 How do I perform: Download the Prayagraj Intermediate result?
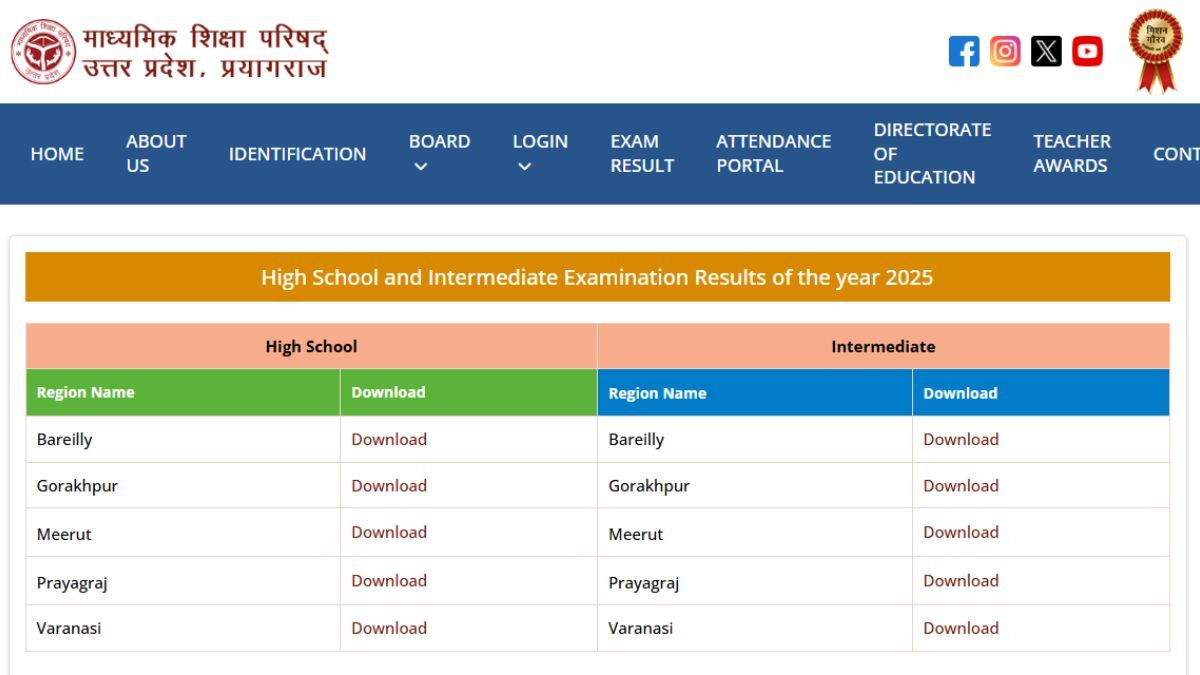pyautogui.click(x=961, y=580)
